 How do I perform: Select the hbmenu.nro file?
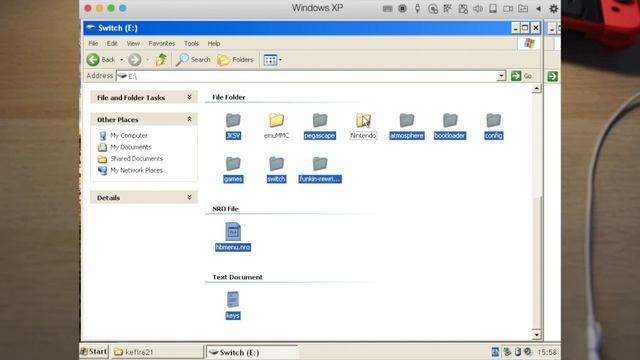233,236
